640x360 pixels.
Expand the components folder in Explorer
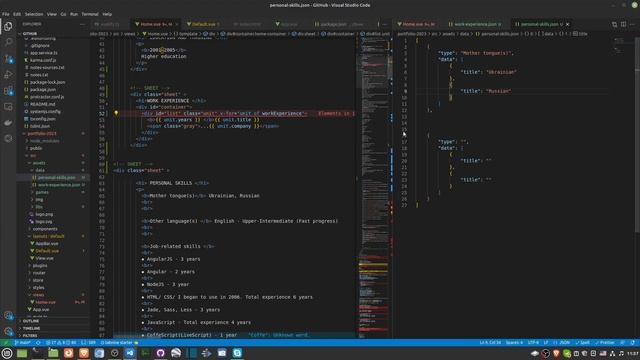click(x=45, y=229)
